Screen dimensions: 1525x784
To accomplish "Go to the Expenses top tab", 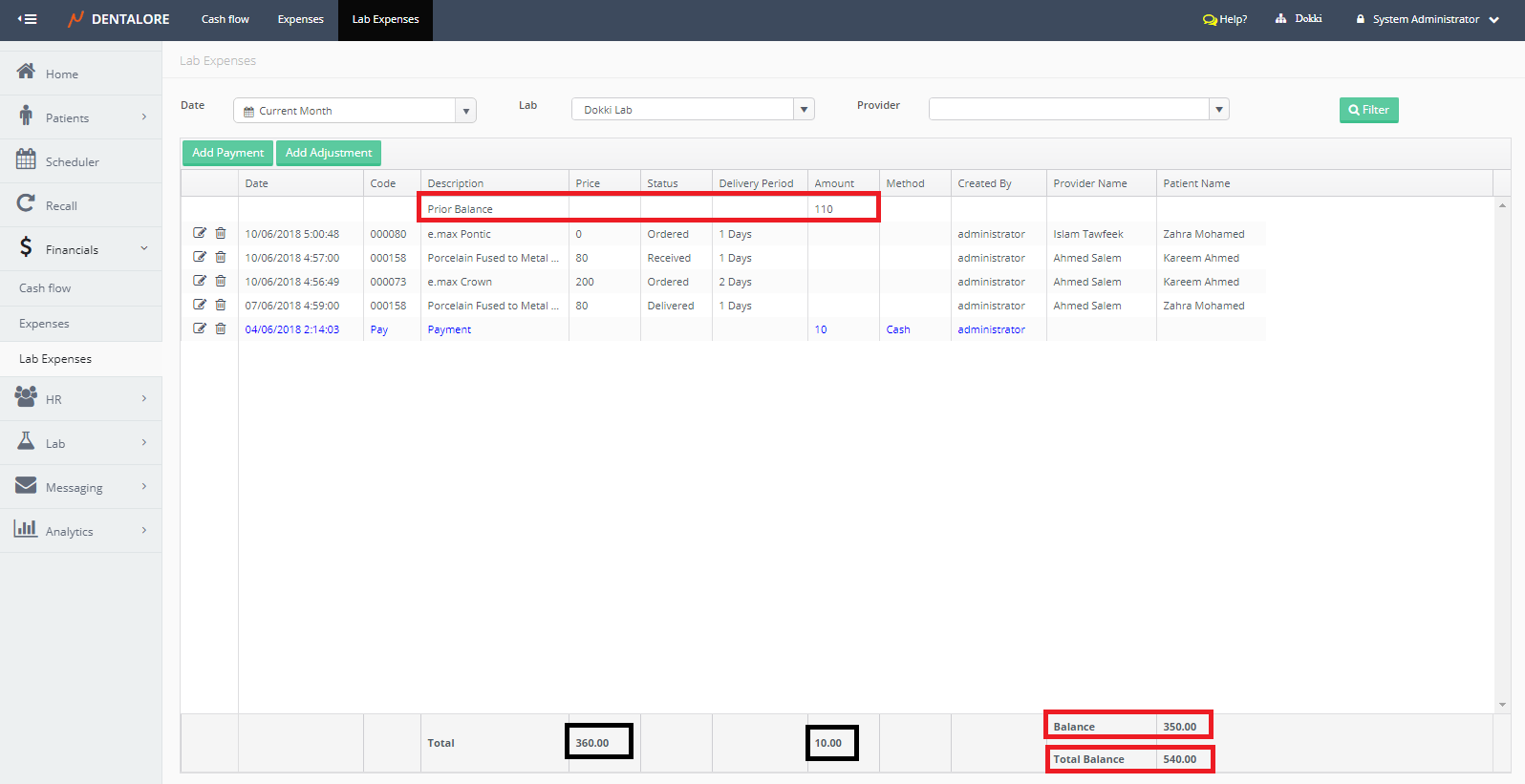I will click(300, 19).
